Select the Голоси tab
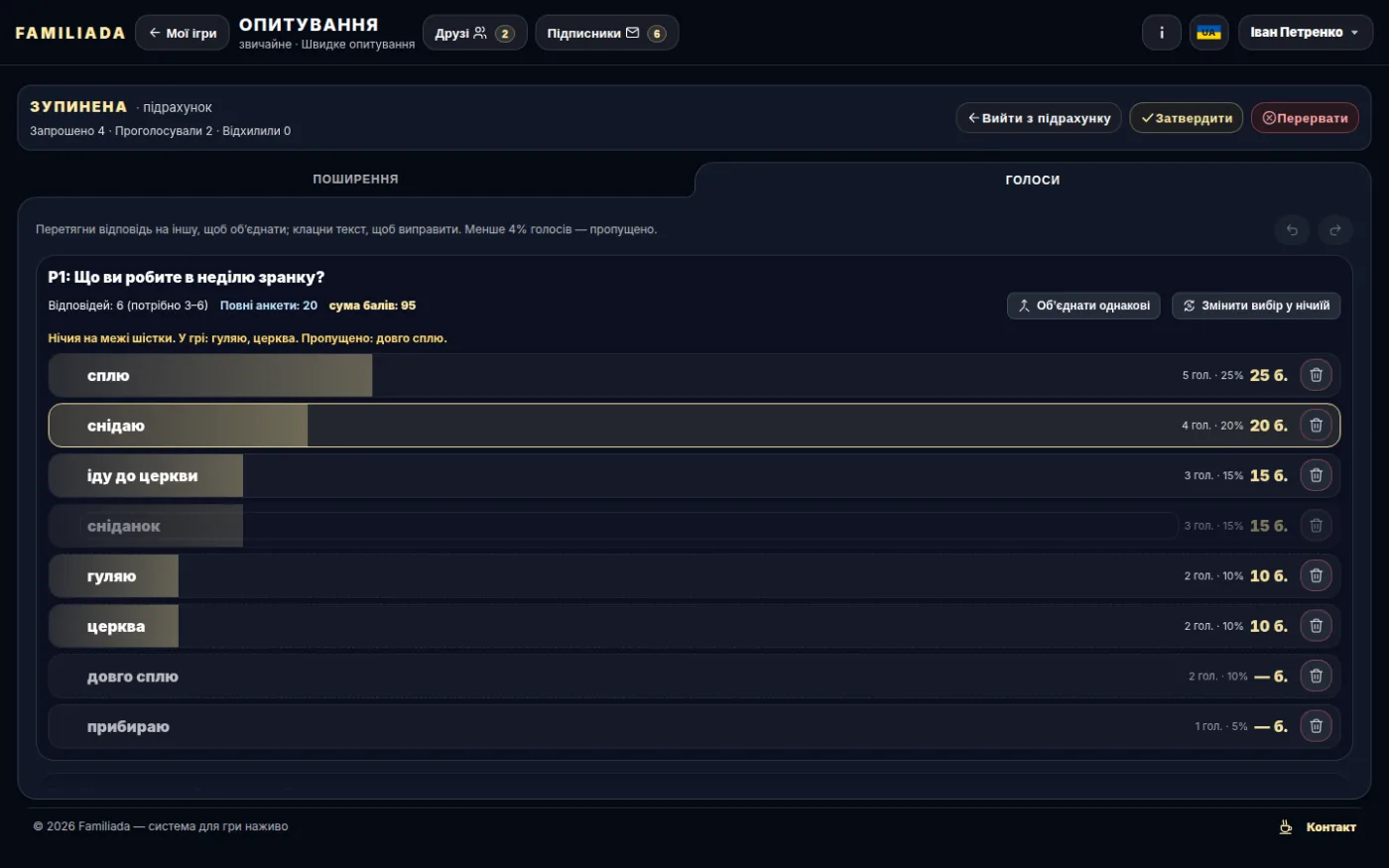Viewport: 1389px width, 868px height. tap(1032, 180)
